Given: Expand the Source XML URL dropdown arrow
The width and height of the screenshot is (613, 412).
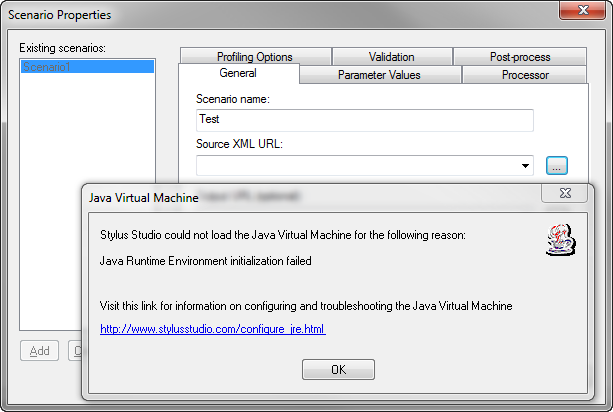Looking at the screenshot, I should click(526, 166).
